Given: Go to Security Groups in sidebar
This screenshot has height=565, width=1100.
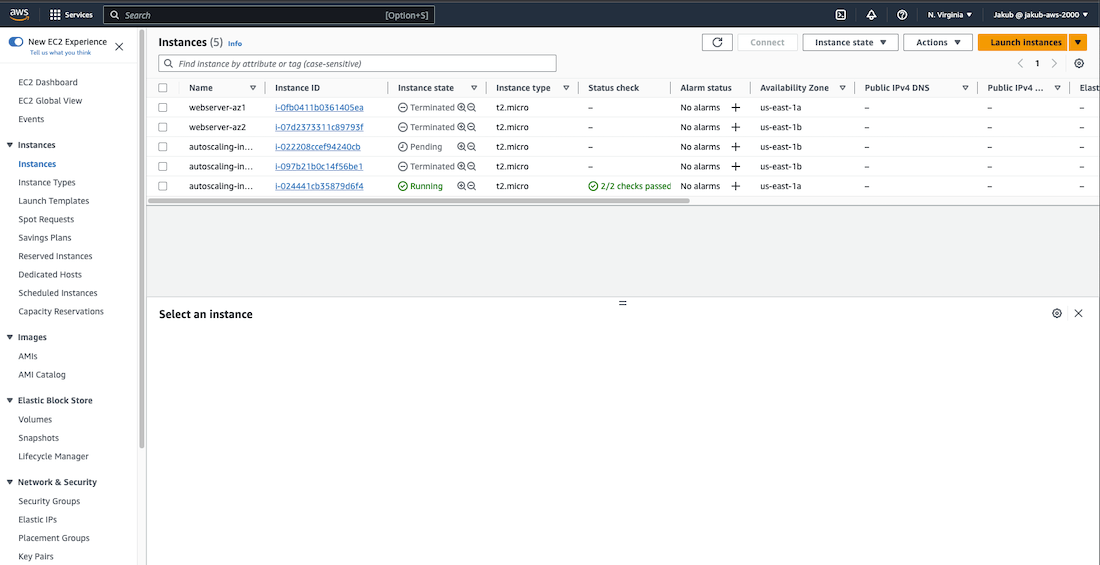Looking at the screenshot, I should click(49, 501).
